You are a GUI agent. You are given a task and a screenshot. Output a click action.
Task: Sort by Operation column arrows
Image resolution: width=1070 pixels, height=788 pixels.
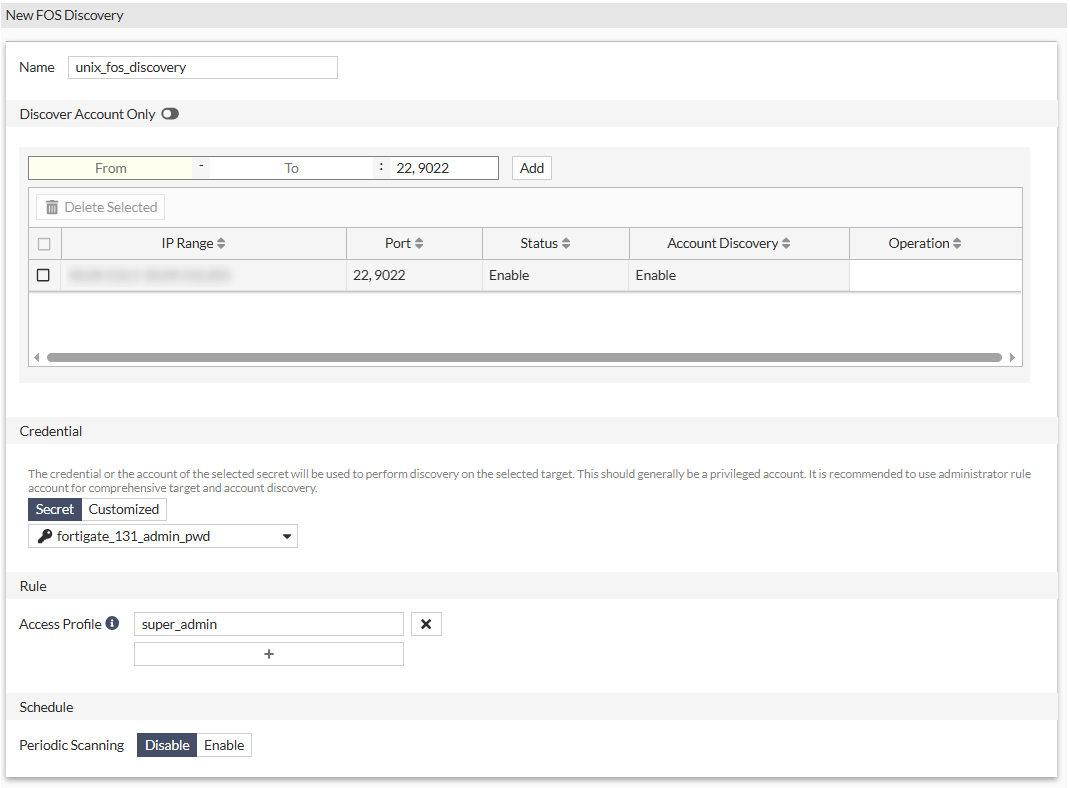[x=957, y=244]
